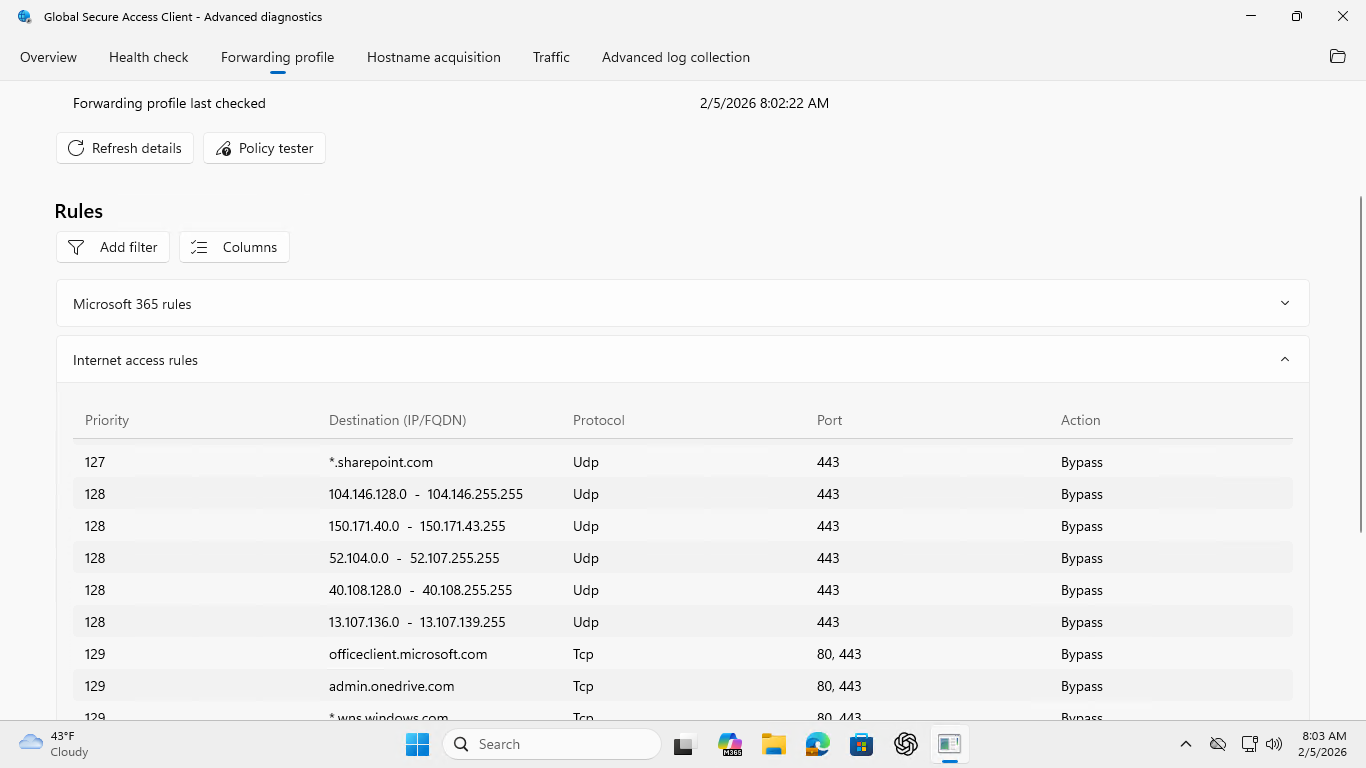The width and height of the screenshot is (1366, 768).
Task: Show hidden system tray icons
Action: click(1186, 744)
